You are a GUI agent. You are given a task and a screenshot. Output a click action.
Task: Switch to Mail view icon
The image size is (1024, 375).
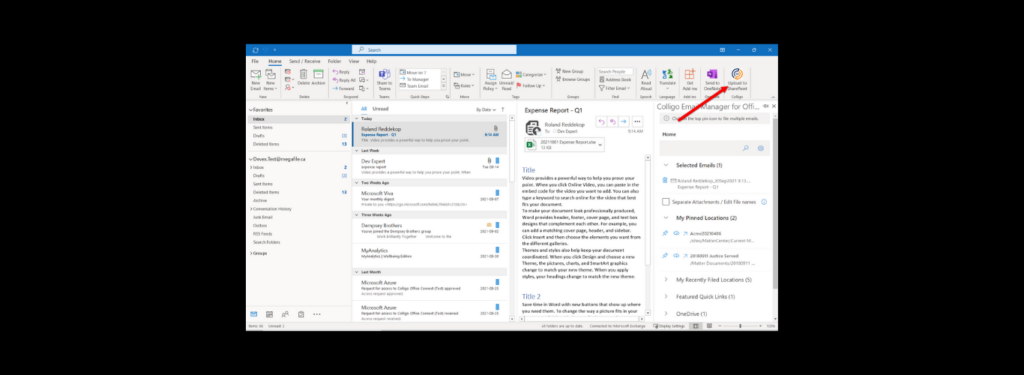253,314
